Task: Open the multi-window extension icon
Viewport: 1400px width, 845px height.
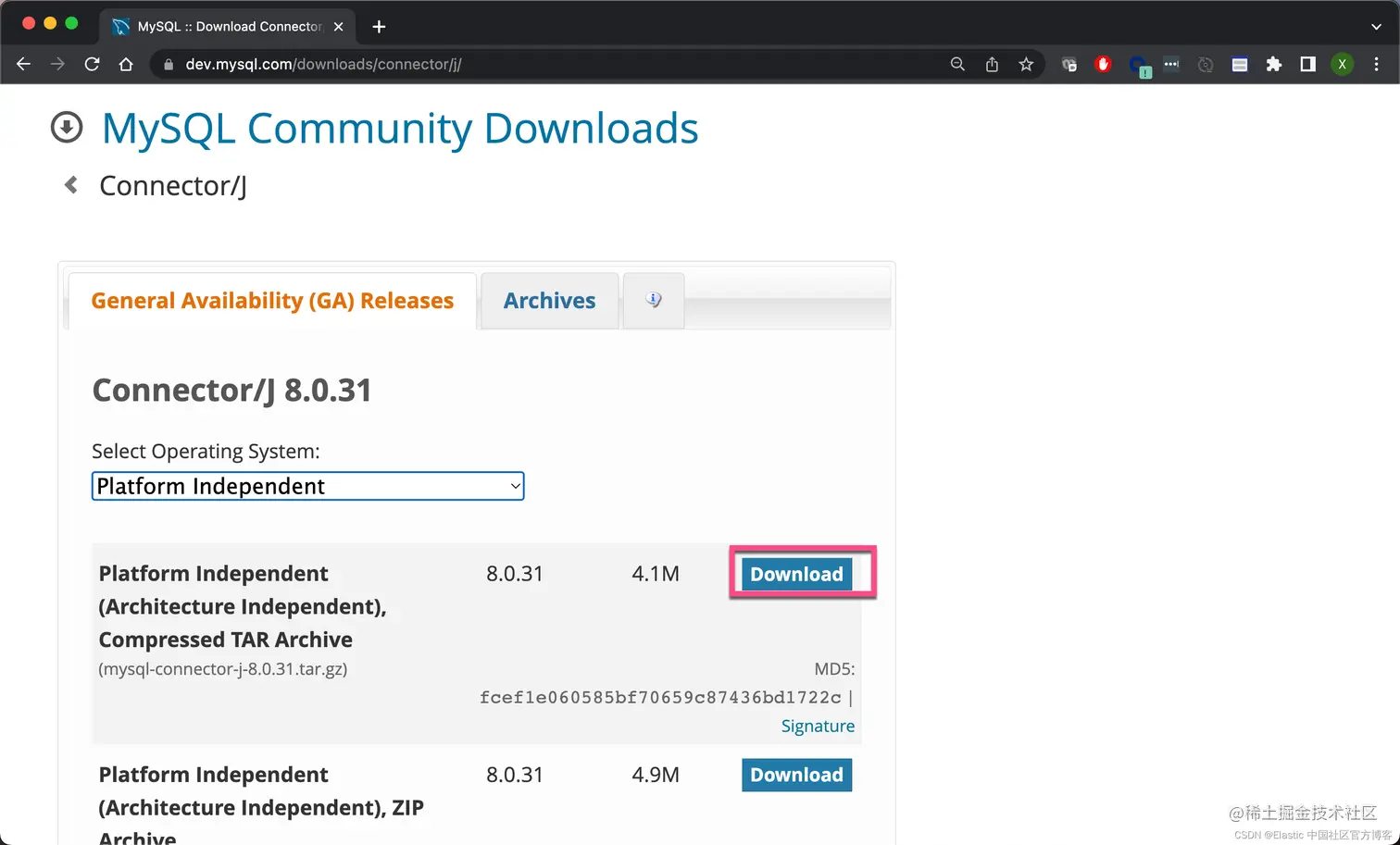Action: coord(1069,64)
